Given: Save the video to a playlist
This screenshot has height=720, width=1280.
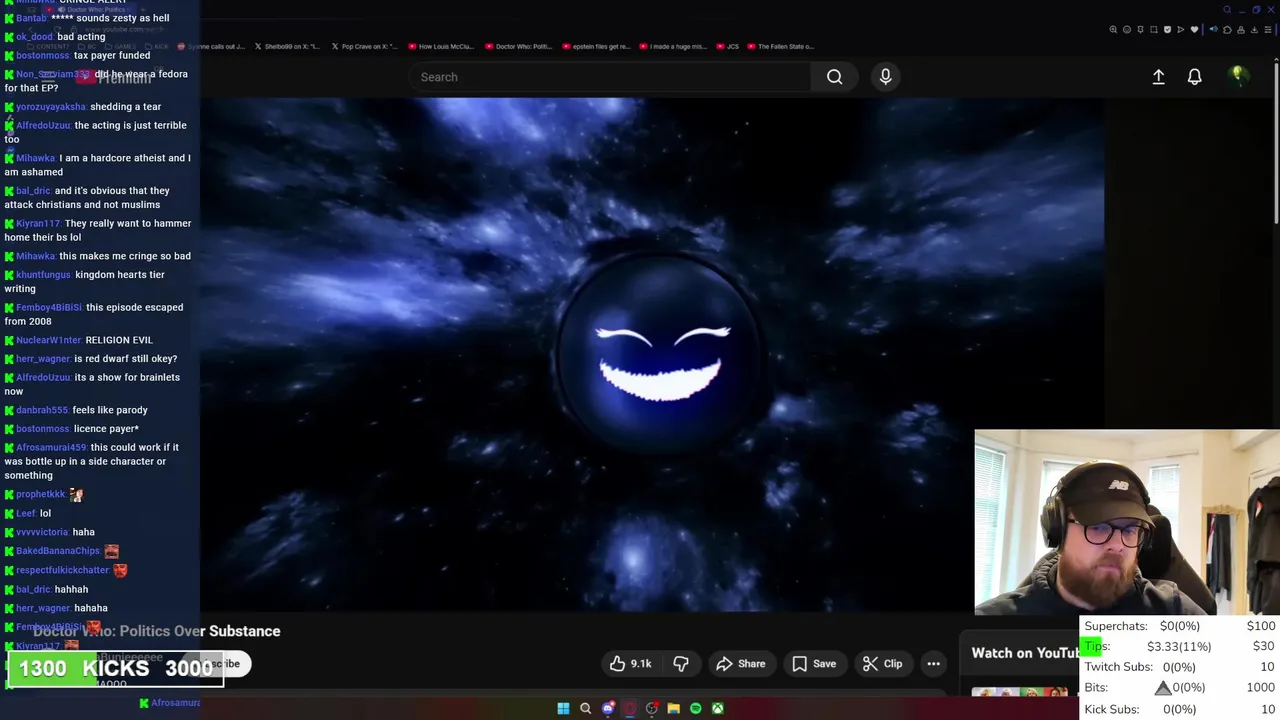Looking at the screenshot, I should (x=814, y=664).
